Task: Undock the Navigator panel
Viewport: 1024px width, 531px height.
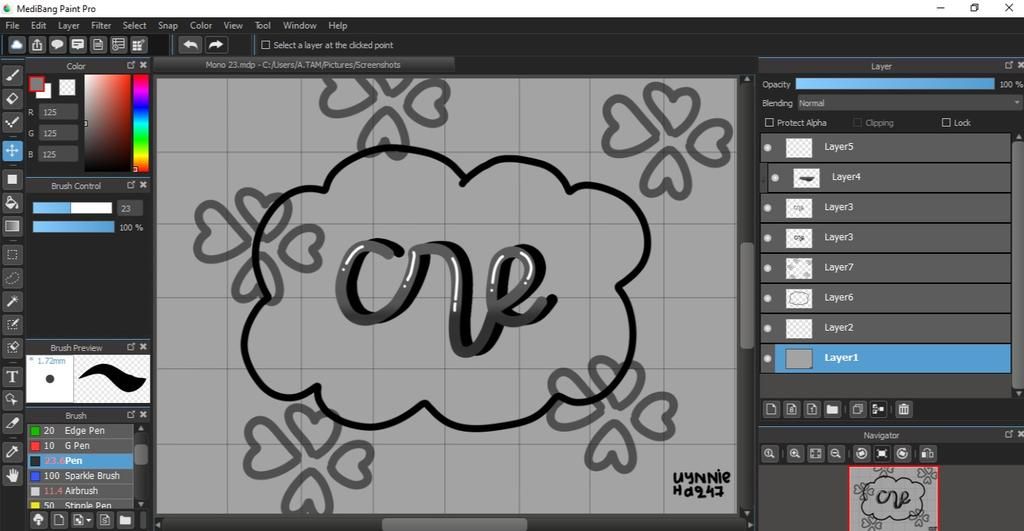Action: pos(1009,434)
